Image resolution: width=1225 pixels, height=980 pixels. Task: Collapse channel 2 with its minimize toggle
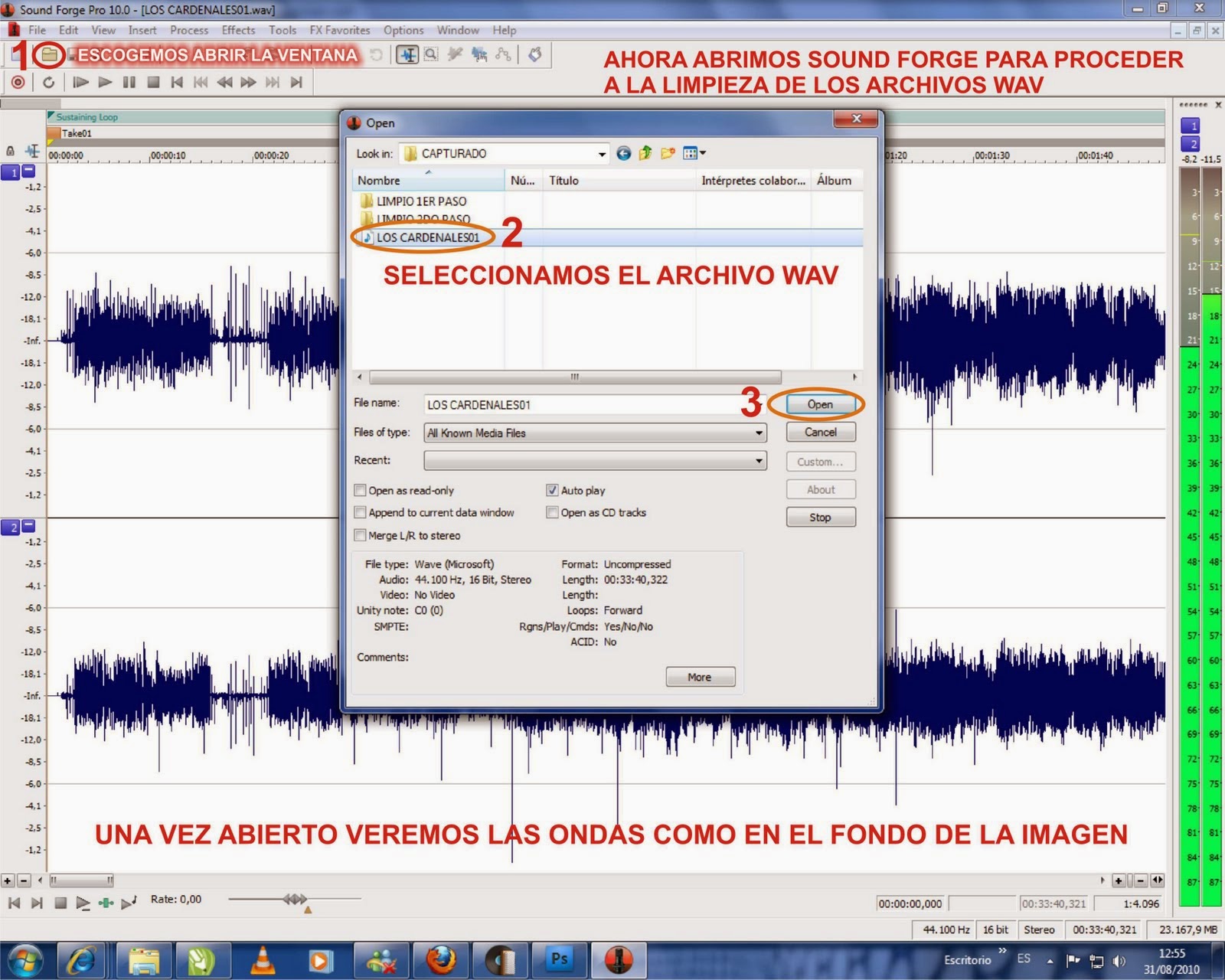coord(28,525)
